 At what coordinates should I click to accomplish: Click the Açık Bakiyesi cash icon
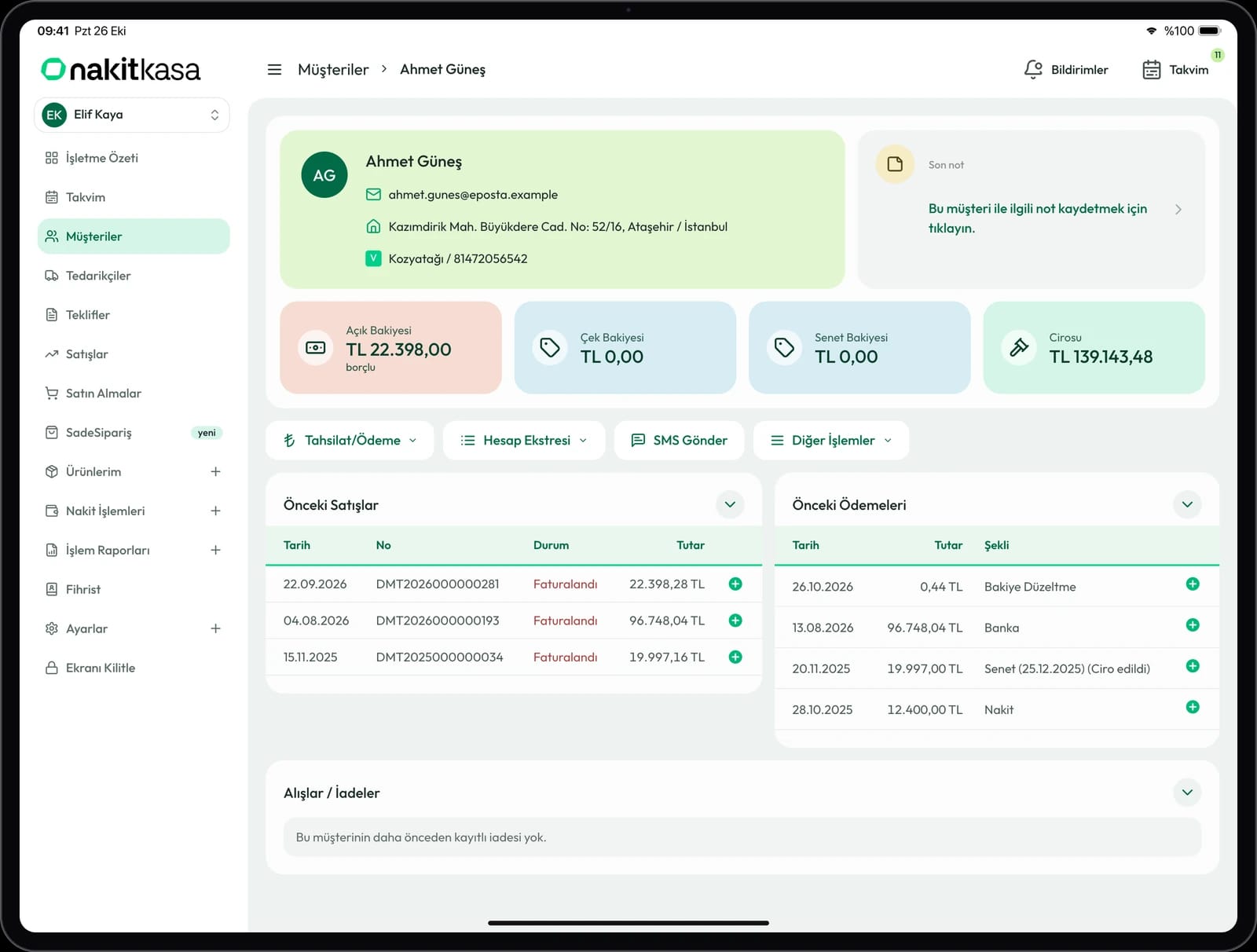click(315, 347)
